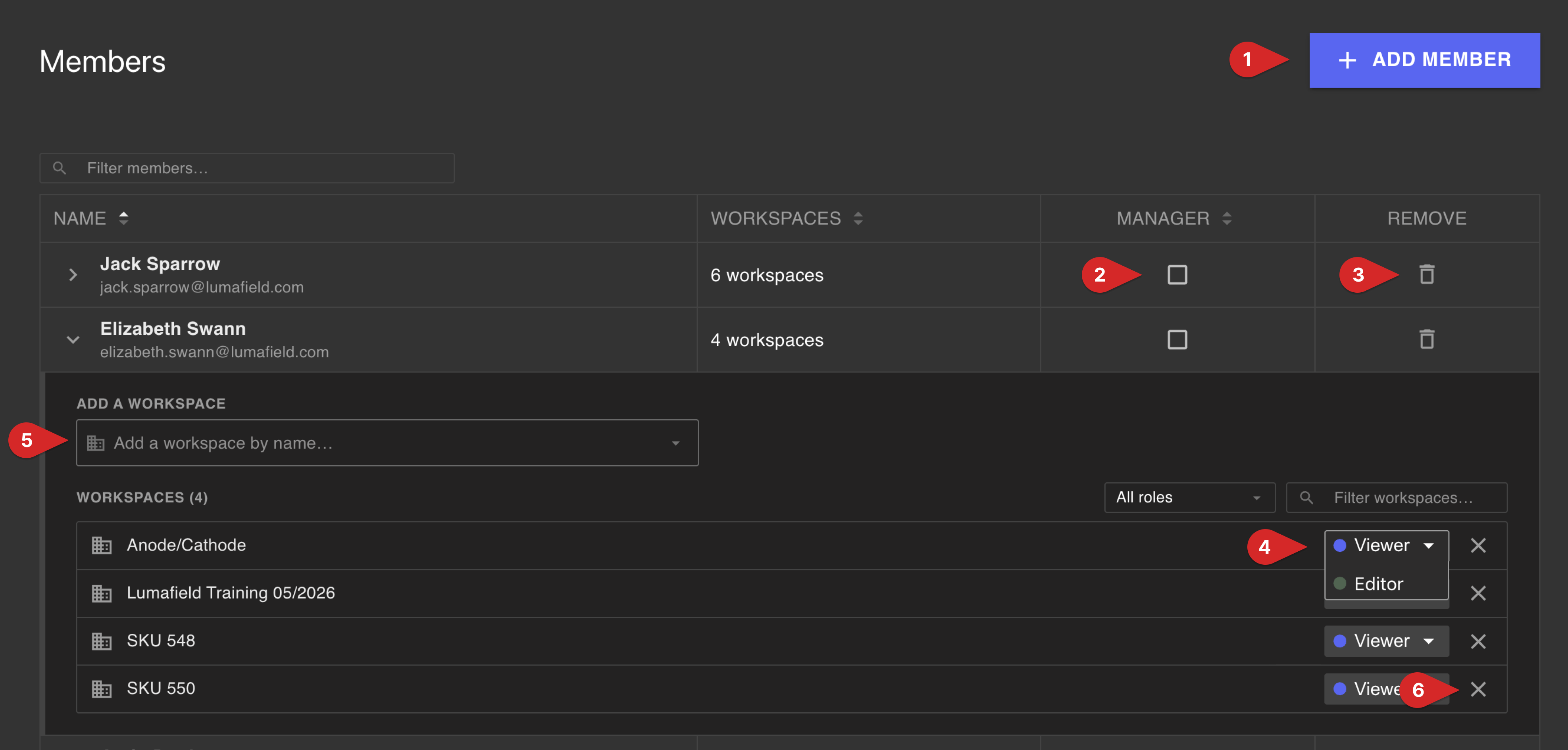The width and height of the screenshot is (1568, 750).
Task: Click the Add Member button
Action: pyautogui.click(x=1424, y=60)
